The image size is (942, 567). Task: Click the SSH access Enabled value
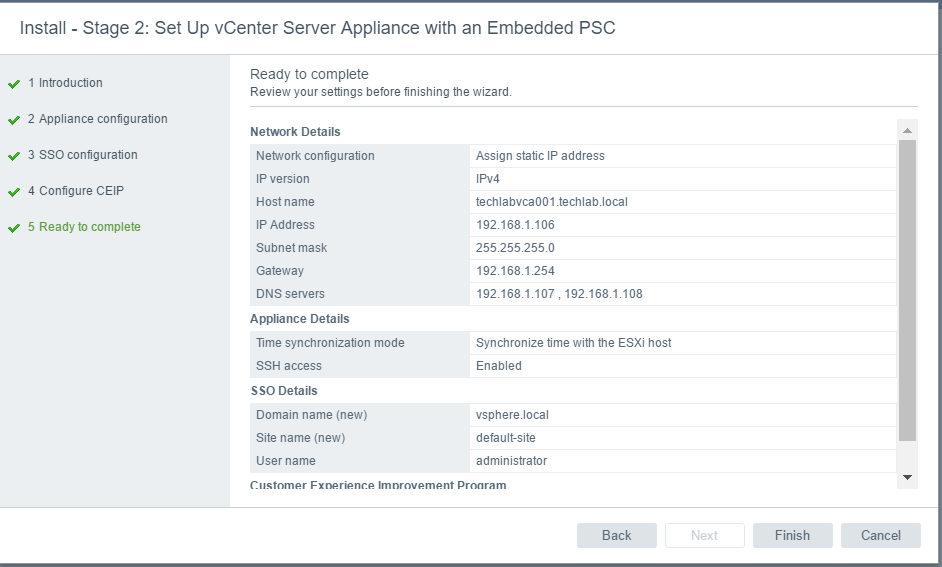[499, 366]
